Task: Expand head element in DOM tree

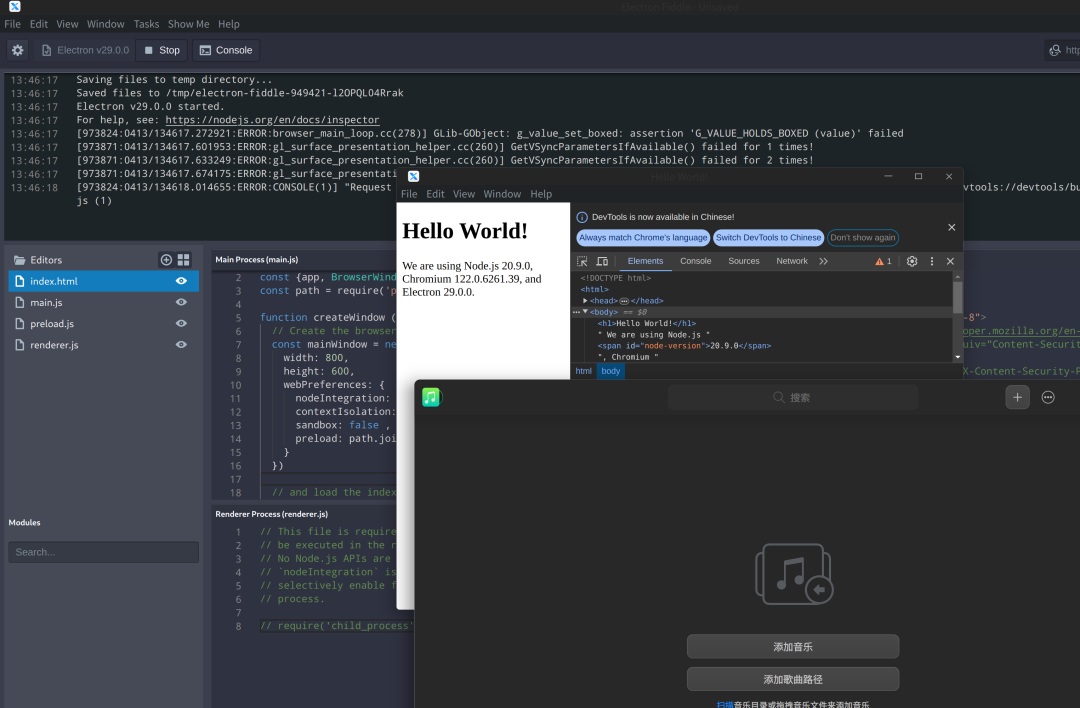Action: point(585,301)
